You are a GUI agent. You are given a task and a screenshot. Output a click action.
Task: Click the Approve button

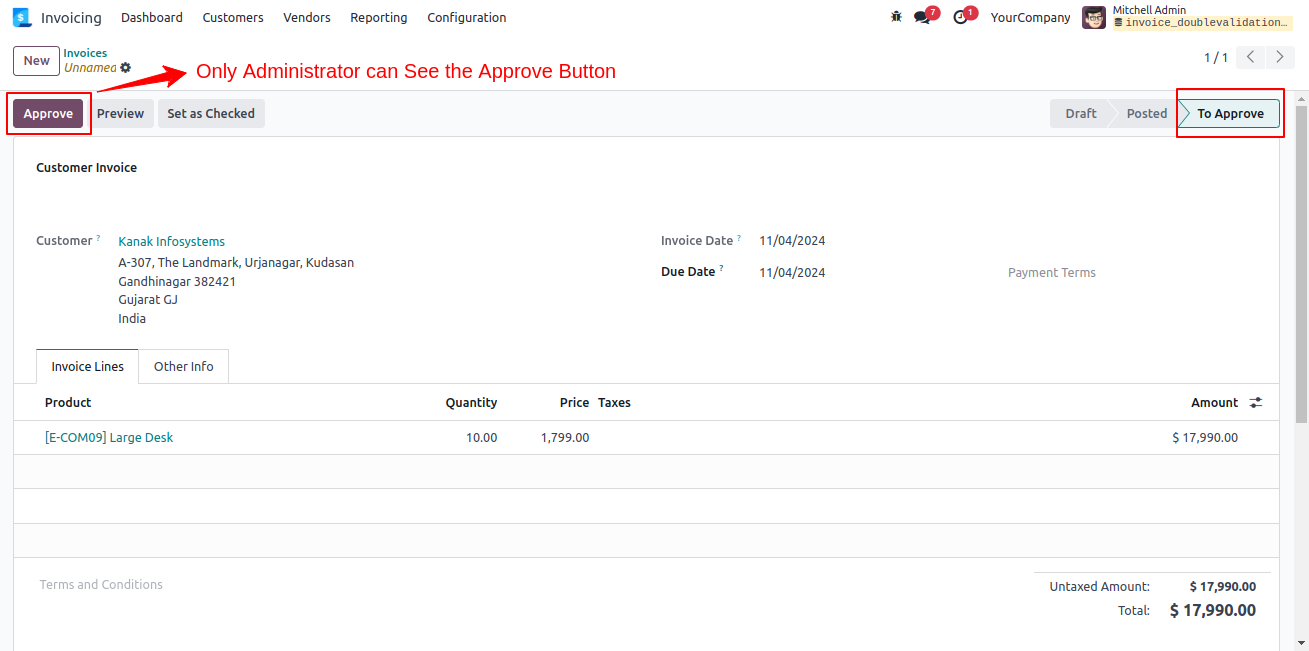48,113
